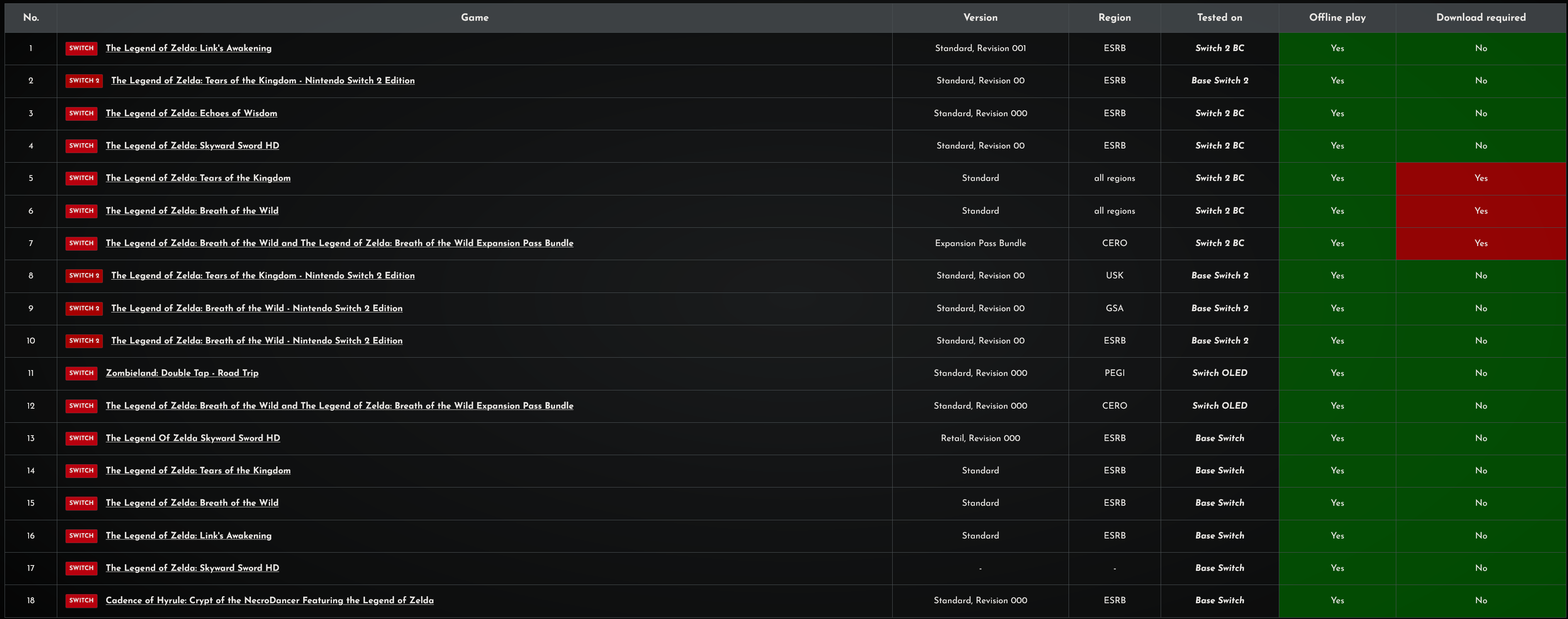Open Cadence of Hyrule game link
This screenshot has height=619, width=1568.
click(270, 600)
